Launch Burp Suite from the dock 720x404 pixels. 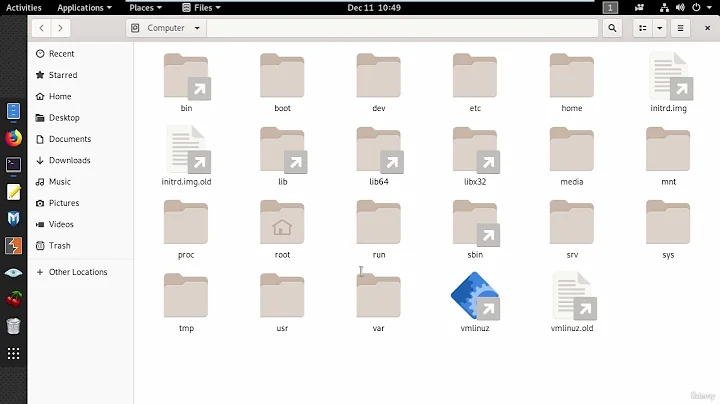coord(13,246)
